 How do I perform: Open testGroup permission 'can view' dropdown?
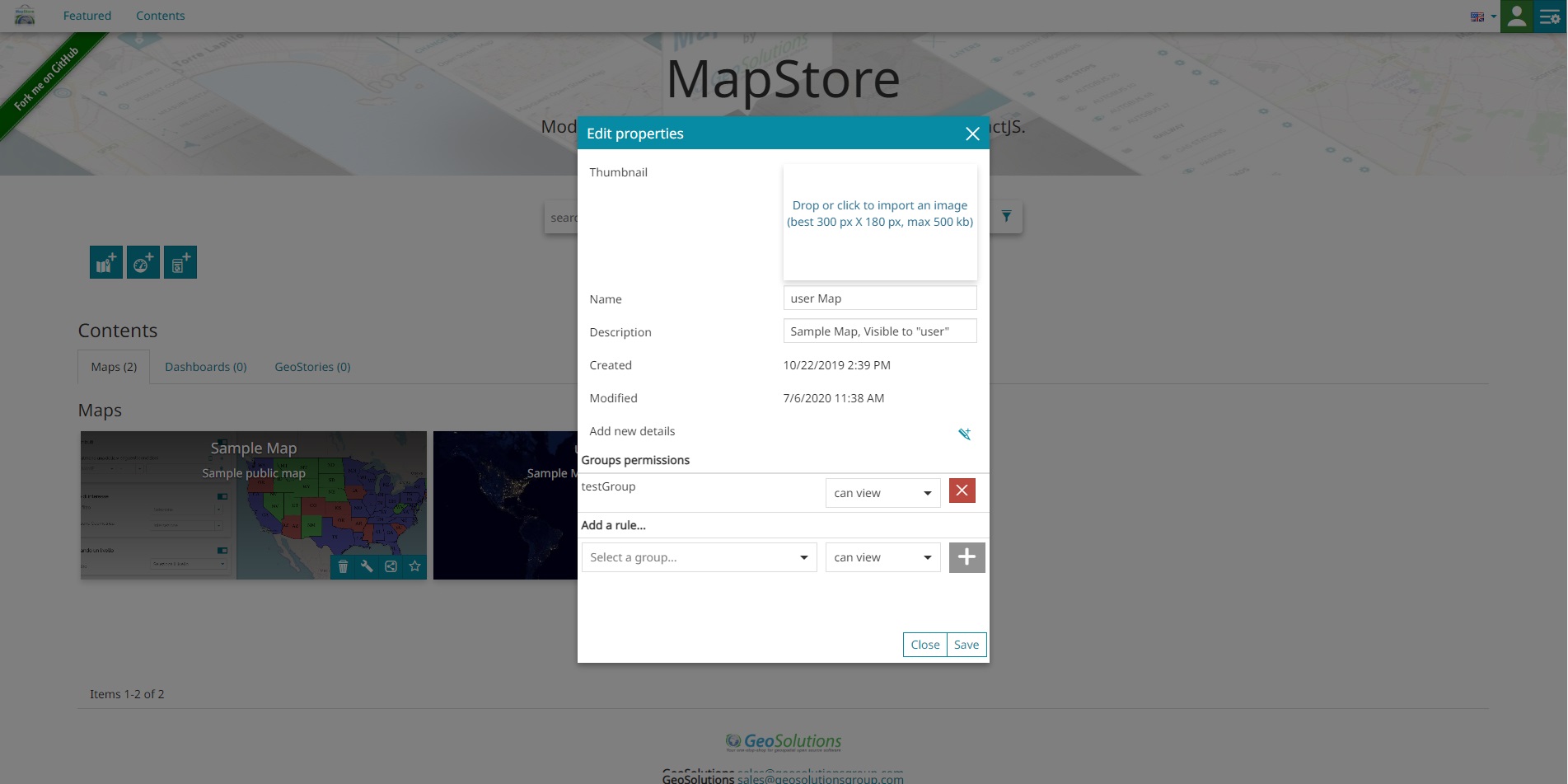(882, 493)
